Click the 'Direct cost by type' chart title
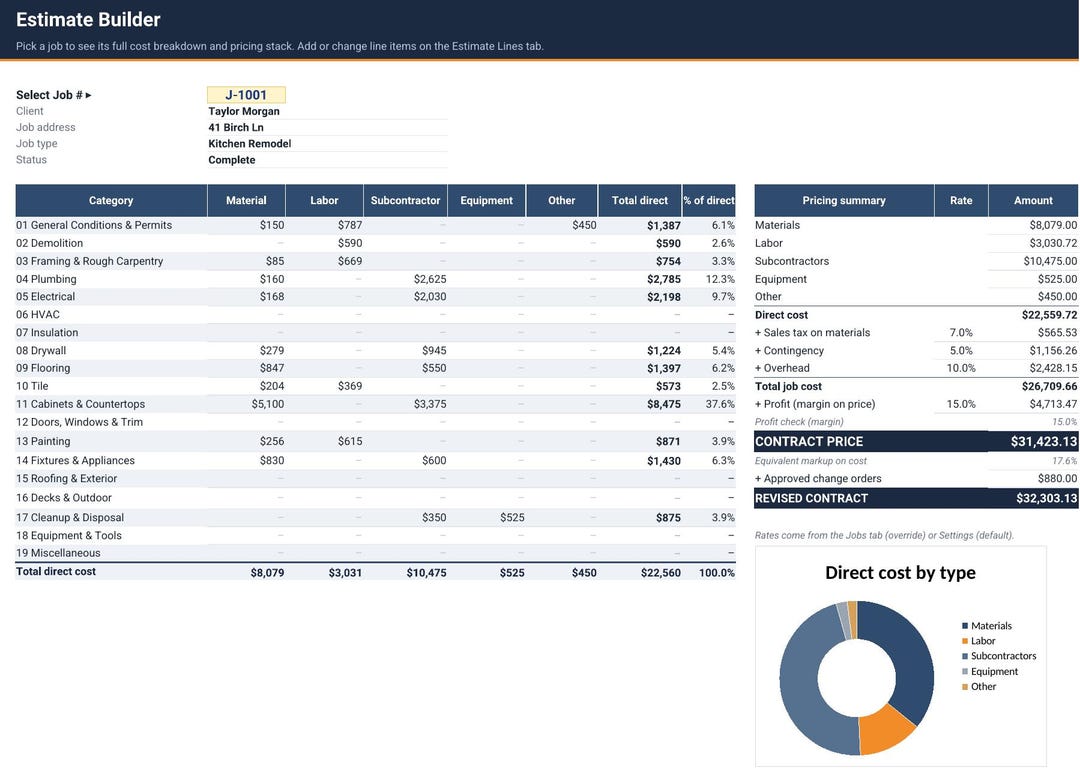The image size is (1080, 777). (x=900, y=572)
